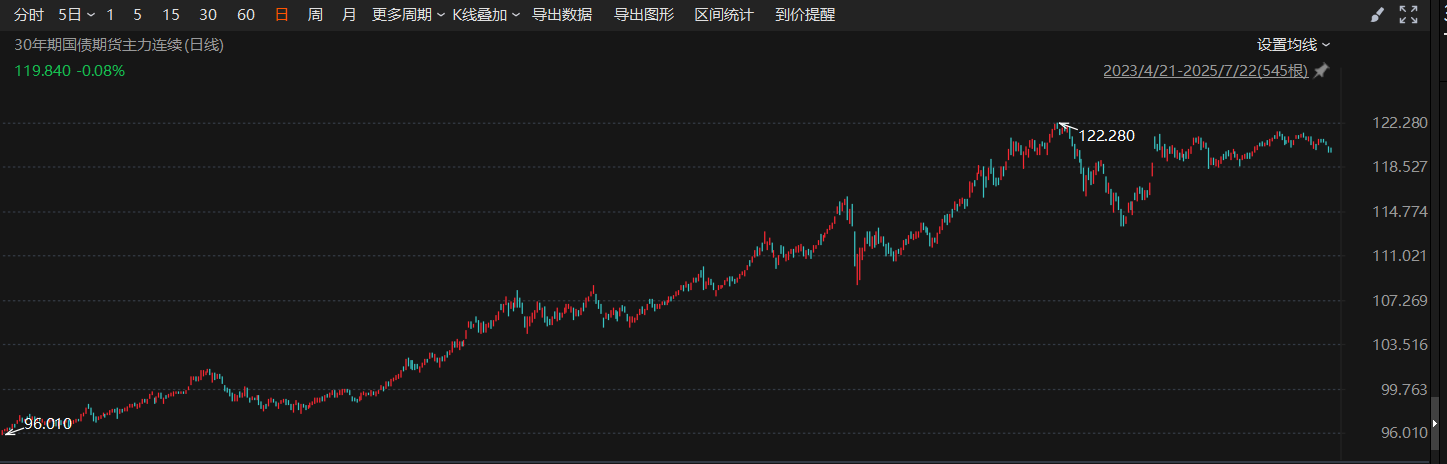Image resolution: width=1447 pixels, height=464 pixels.
Task: Select the 5 minute period
Action: coord(137,15)
